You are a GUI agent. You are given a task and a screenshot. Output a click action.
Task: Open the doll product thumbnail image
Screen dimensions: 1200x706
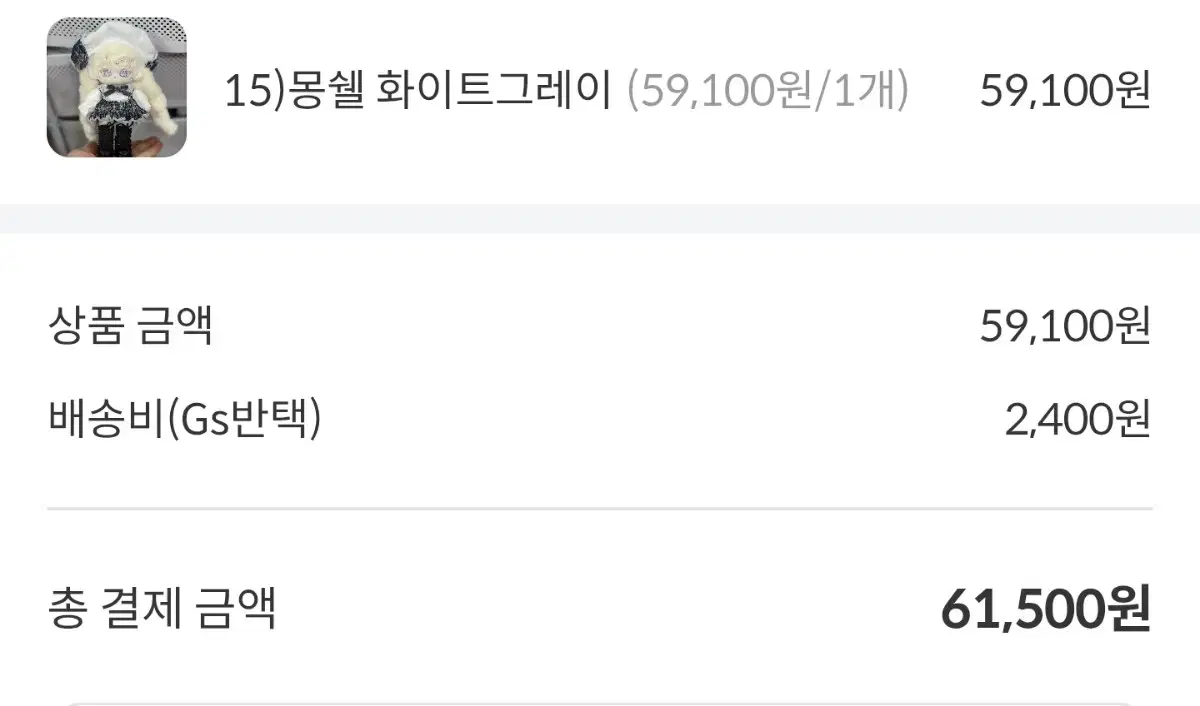tap(116, 88)
